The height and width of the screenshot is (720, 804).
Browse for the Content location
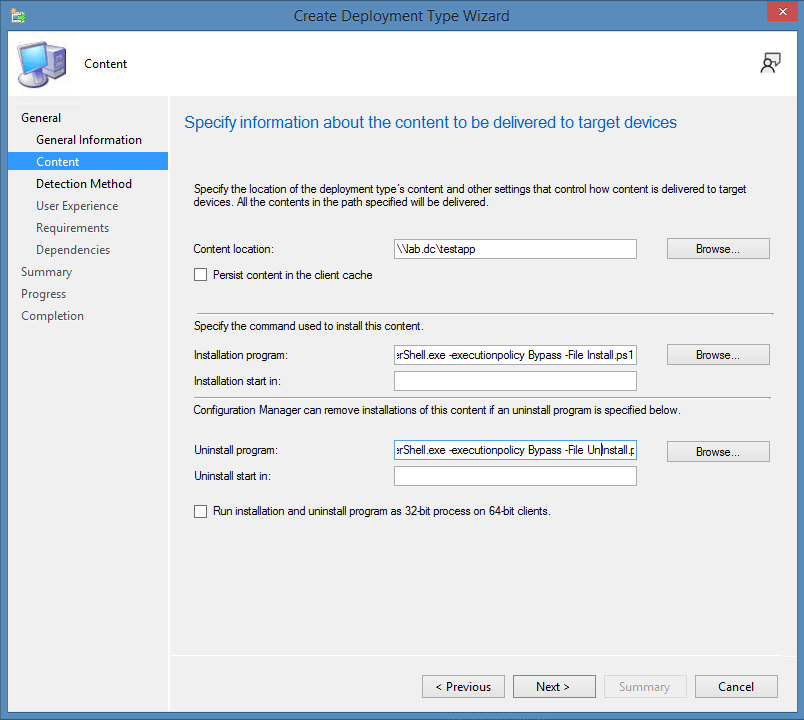click(x=717, y=248)
